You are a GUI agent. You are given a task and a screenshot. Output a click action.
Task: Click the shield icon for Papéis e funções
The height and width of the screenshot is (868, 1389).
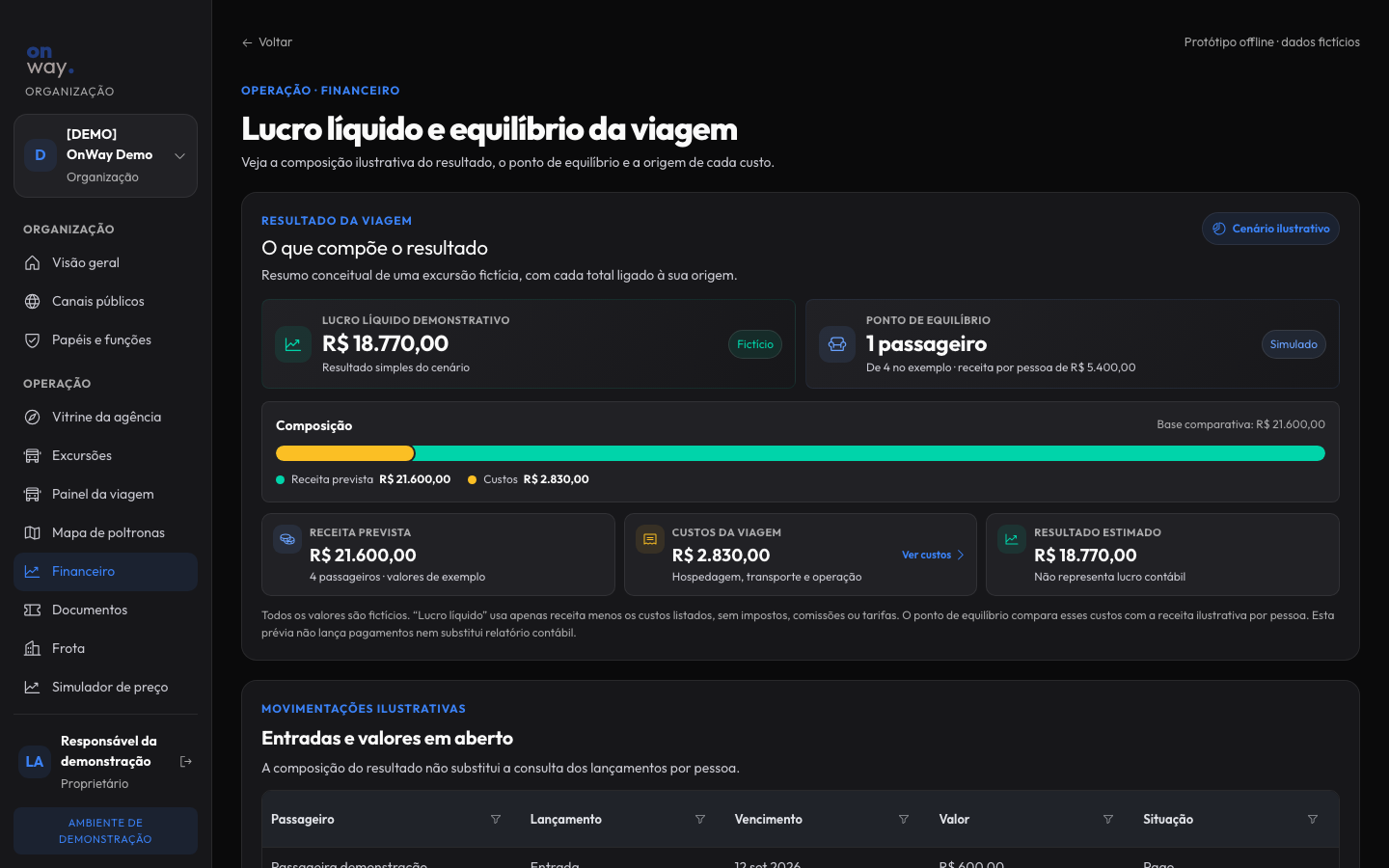pos(32,339)
